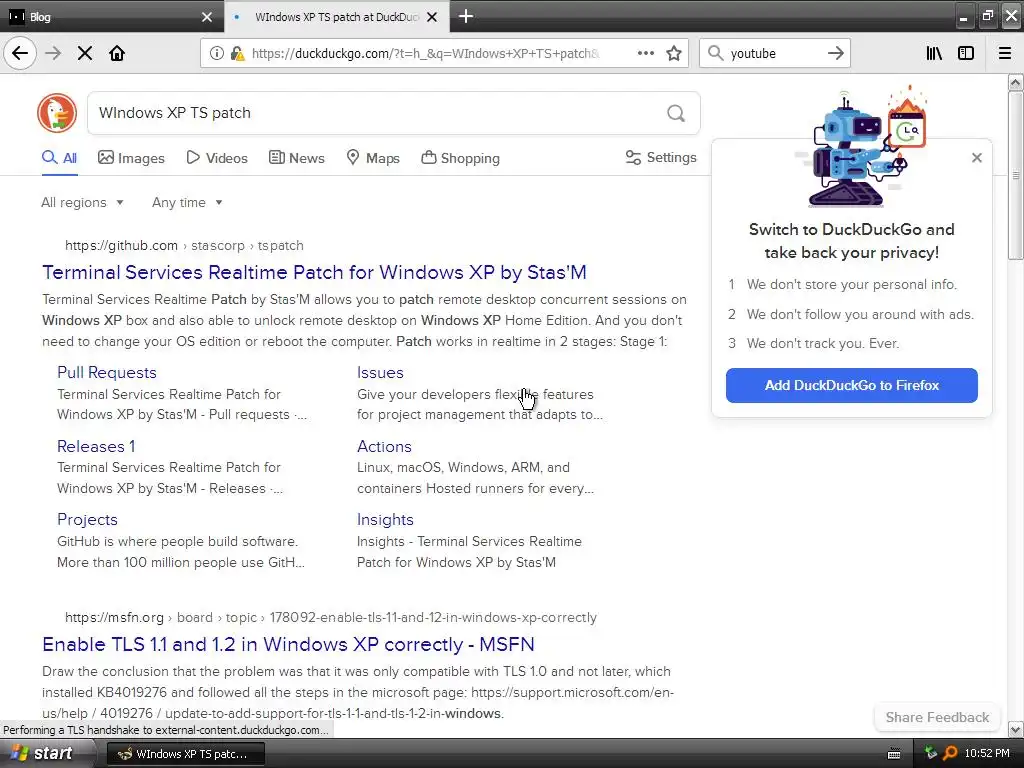Click the page scrollbar up arrow

pos(1016,82)
